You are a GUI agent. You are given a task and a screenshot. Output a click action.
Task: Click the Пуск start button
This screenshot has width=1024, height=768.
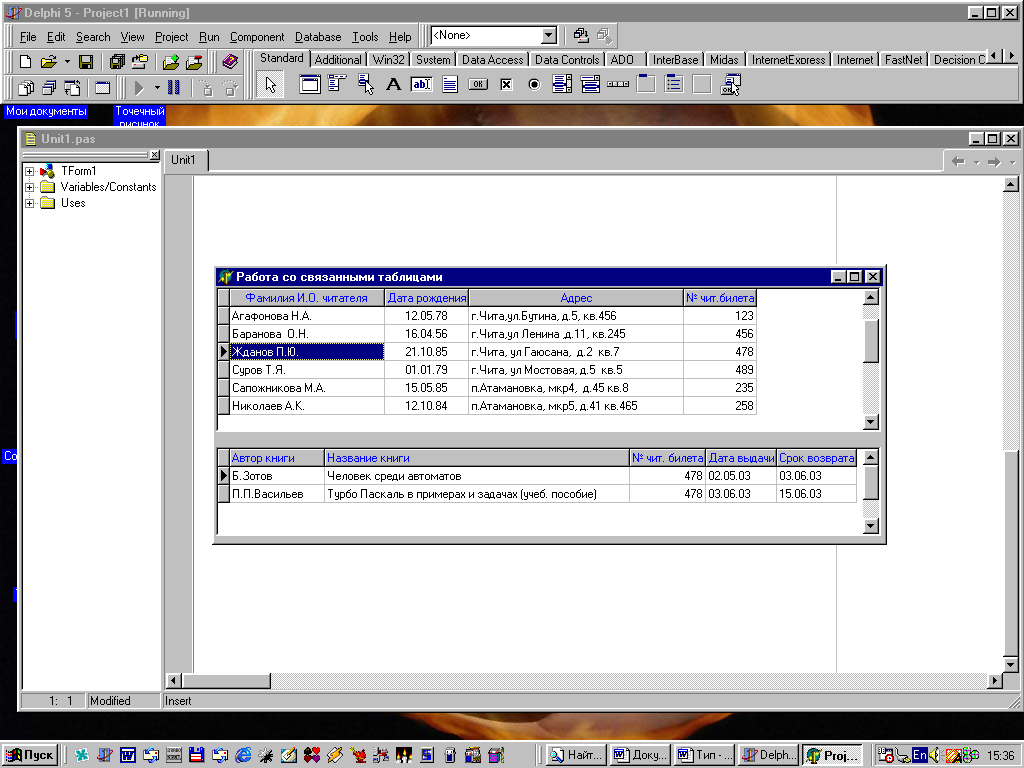click(x=30, y=755)
